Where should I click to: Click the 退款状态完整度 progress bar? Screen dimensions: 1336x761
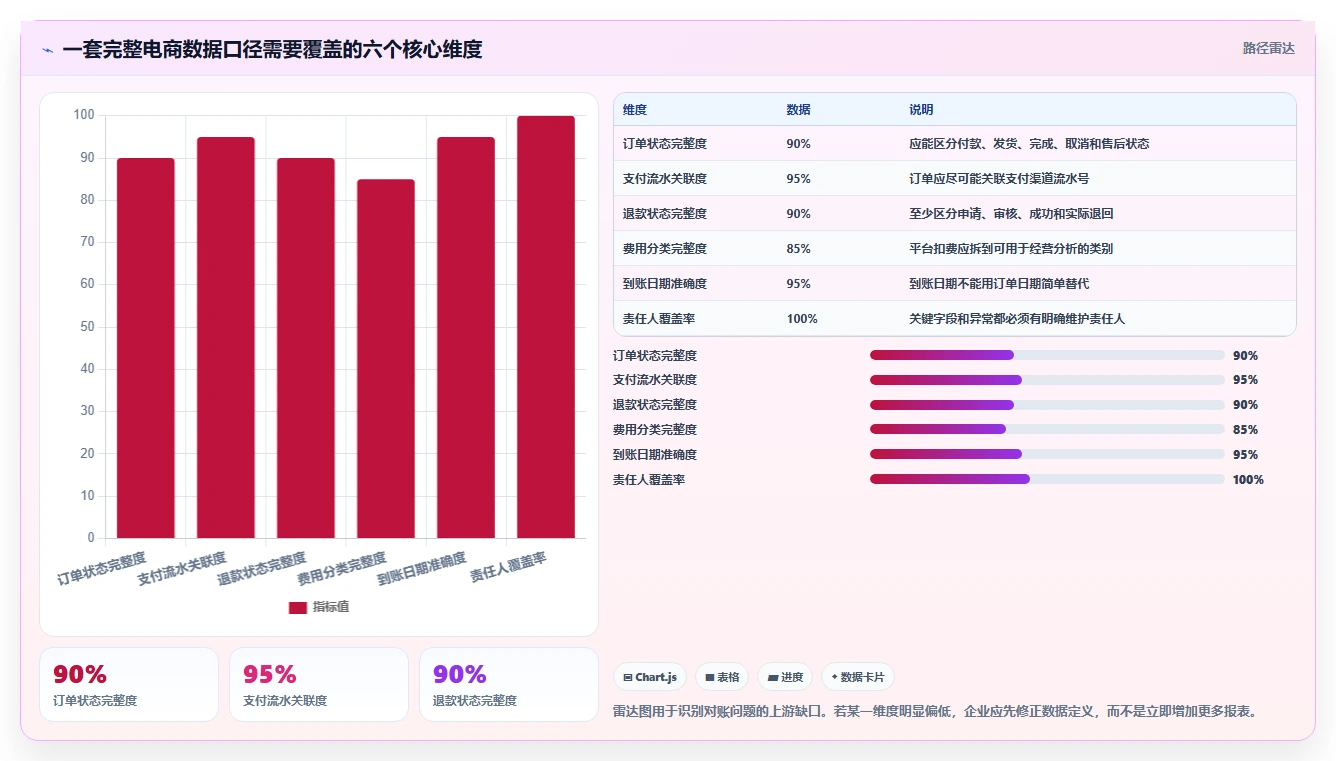(1047, 405)
